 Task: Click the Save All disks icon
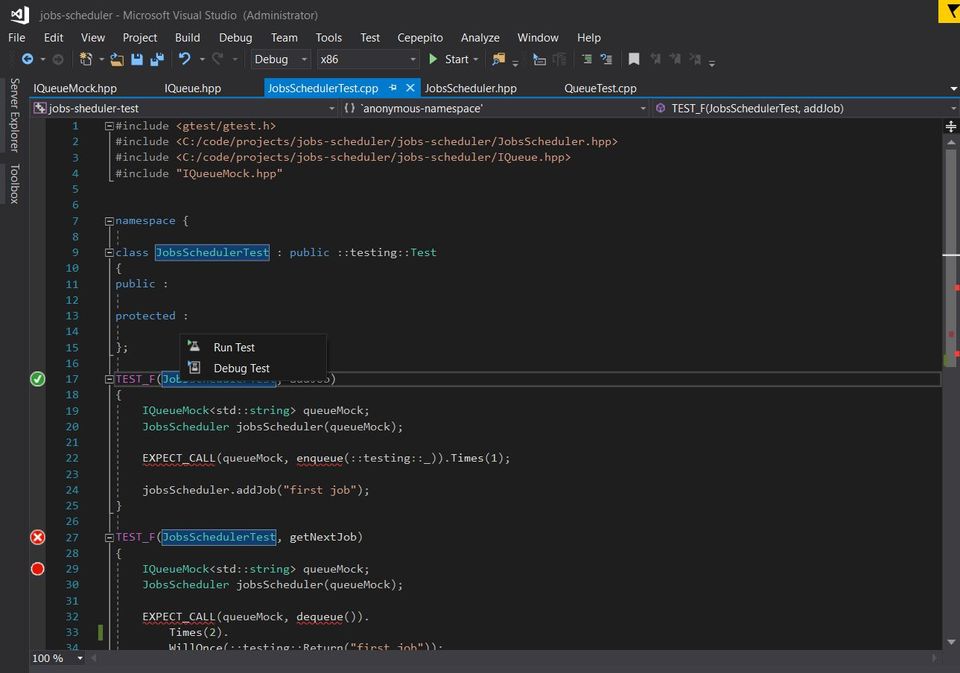click(157, 59)
